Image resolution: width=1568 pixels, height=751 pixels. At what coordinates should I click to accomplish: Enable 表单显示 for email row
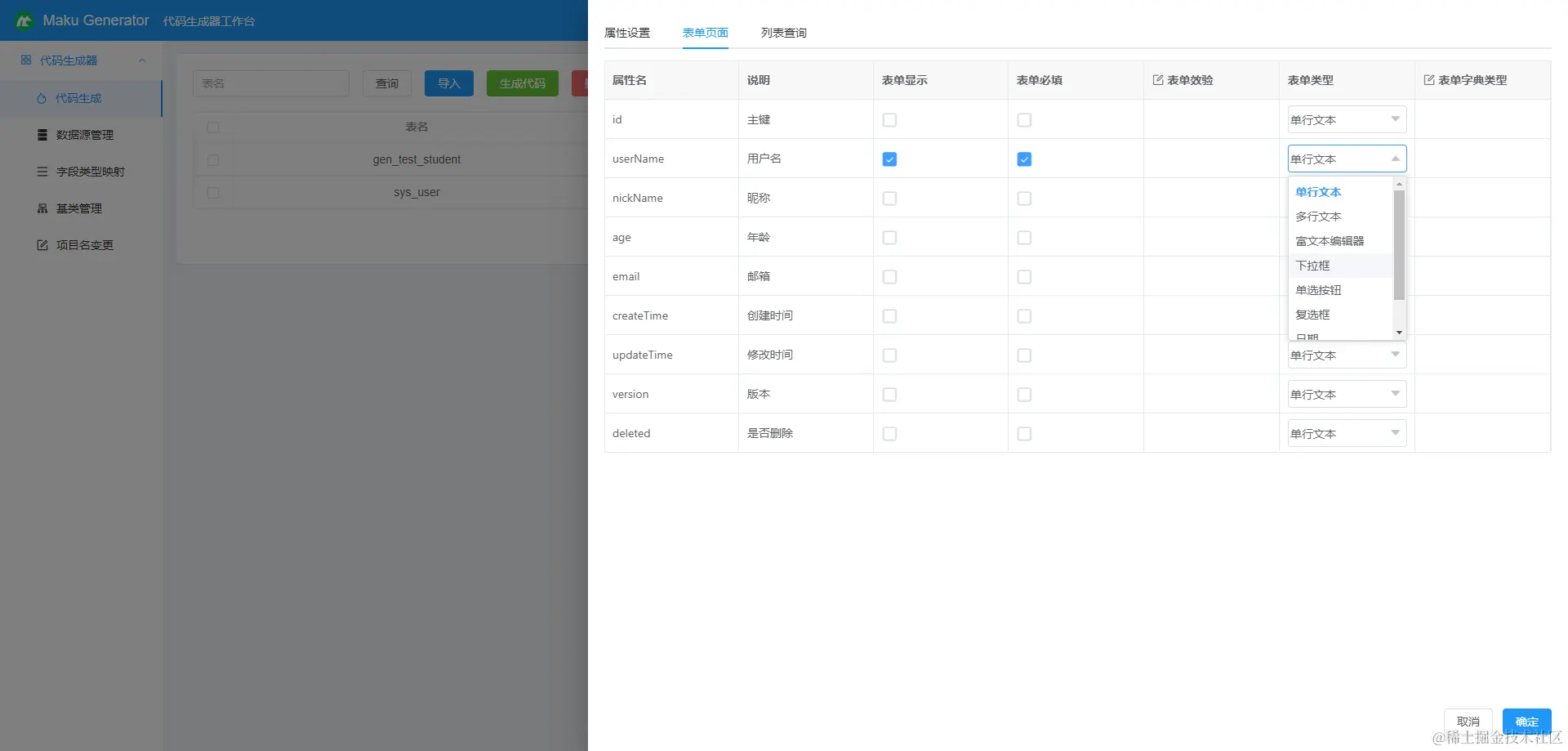pos(889,277)
